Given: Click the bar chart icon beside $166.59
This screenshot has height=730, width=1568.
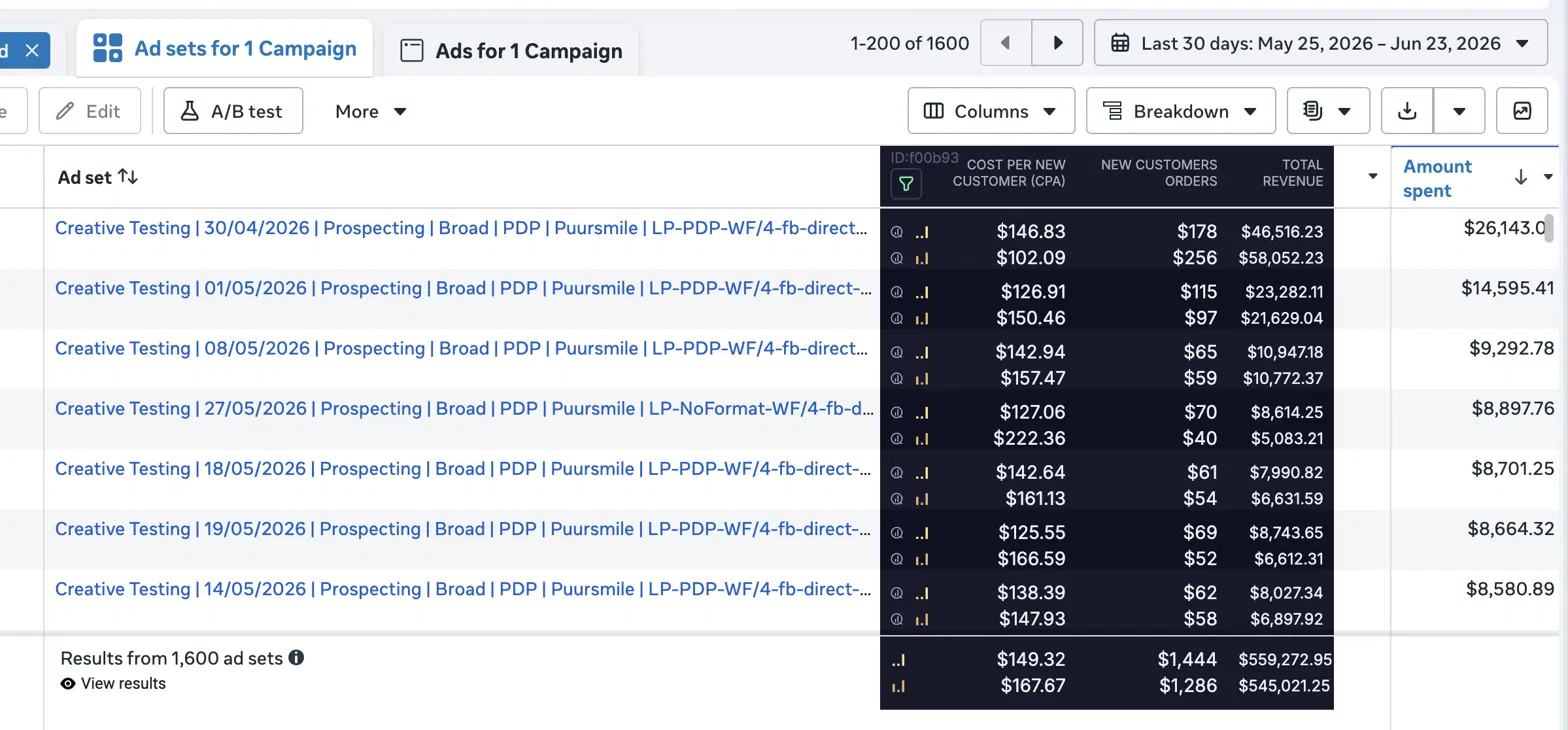Looking at the screenshot, I should pyautogui.click(x=921, y=558).
